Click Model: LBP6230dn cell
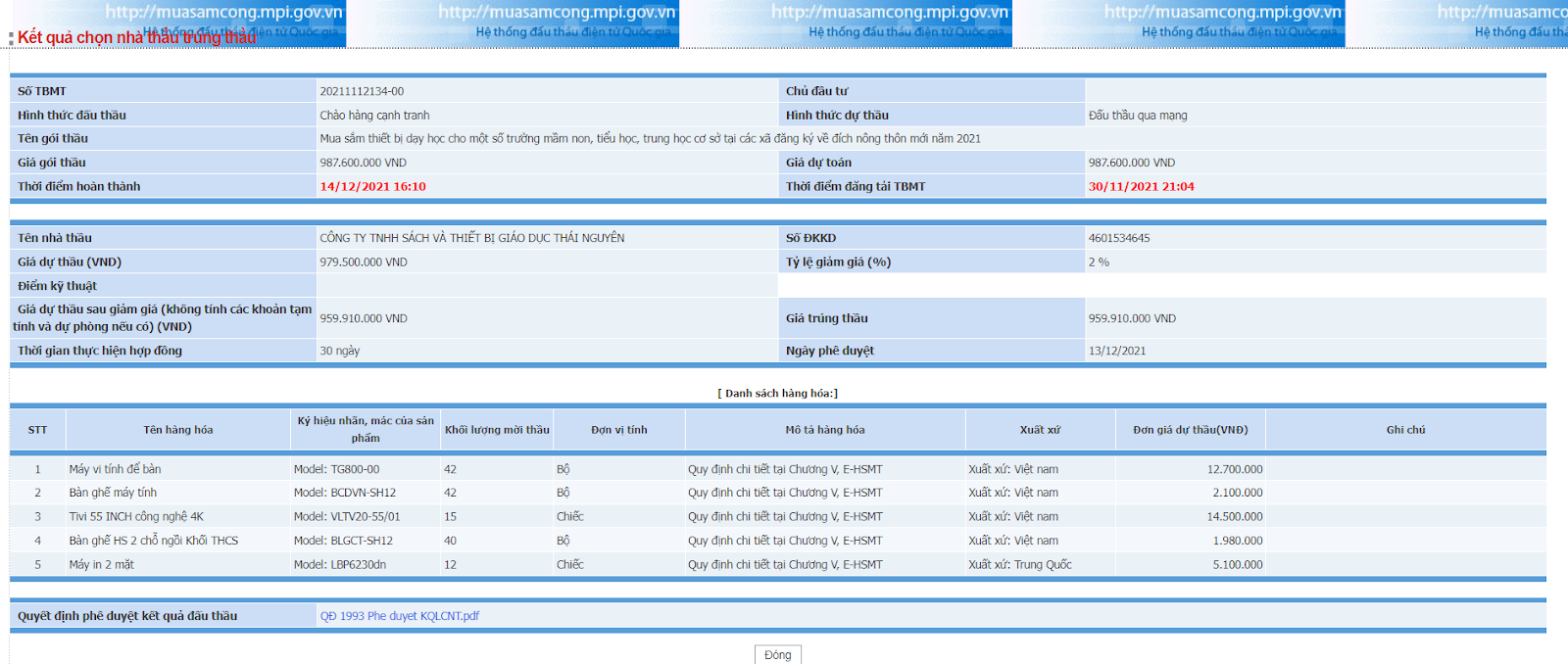Image resolution: width=1568 pixels, height=664 pixels. coord(339,564)
